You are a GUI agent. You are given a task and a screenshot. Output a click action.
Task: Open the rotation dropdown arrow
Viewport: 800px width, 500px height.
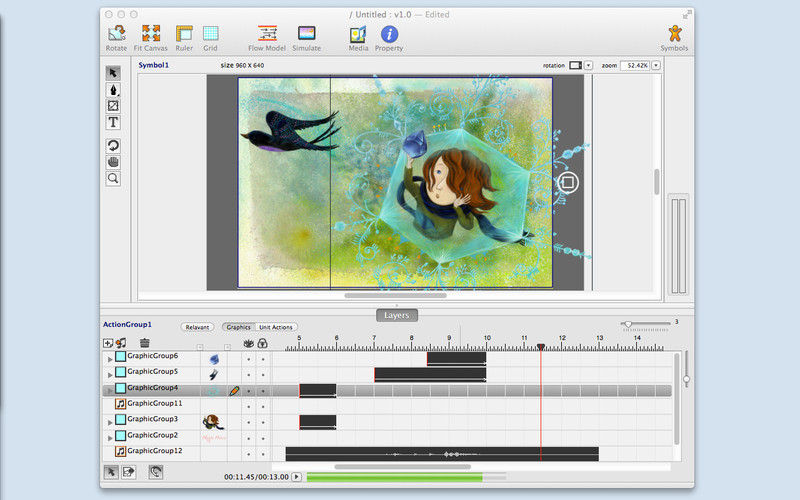[588, 65]
